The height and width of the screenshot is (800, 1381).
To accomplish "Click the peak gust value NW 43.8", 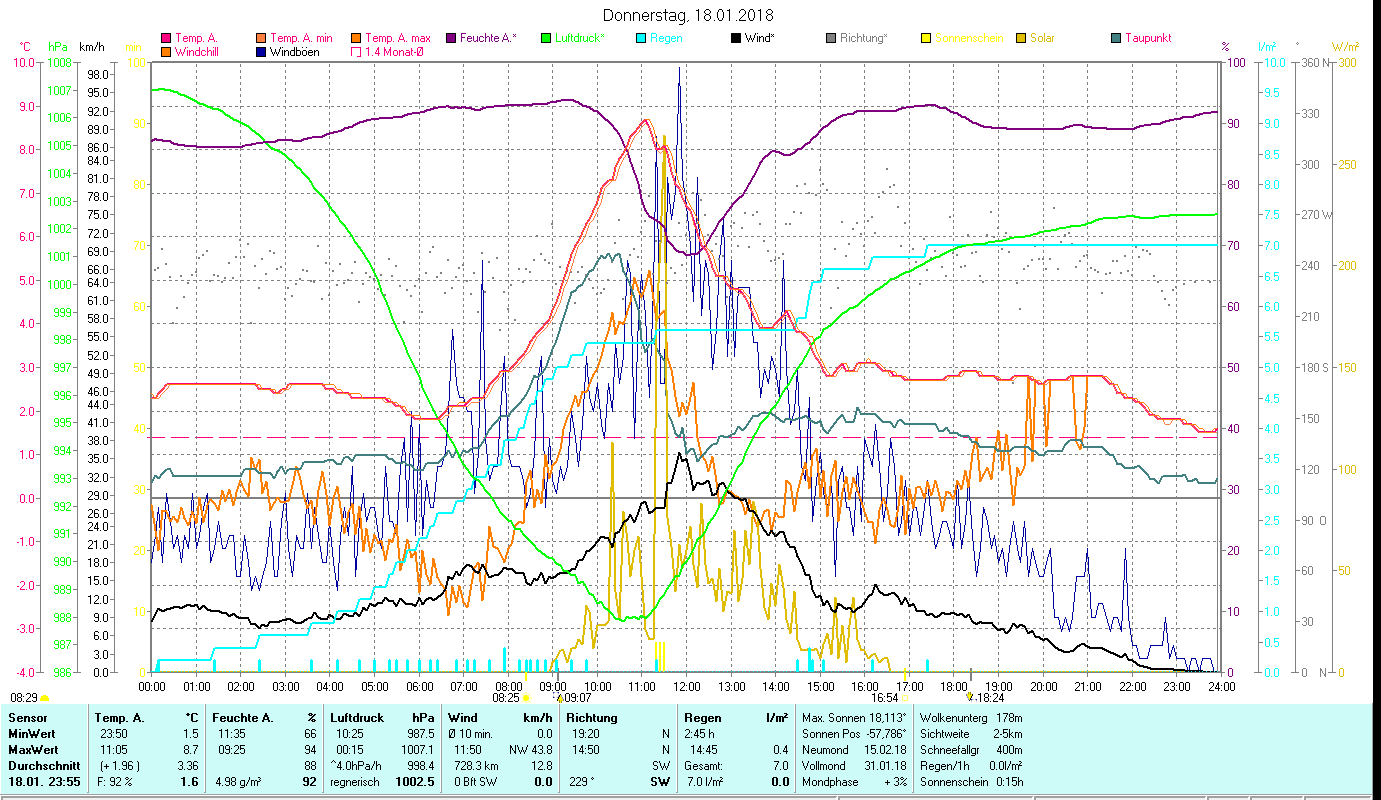I will coord(531,749).
